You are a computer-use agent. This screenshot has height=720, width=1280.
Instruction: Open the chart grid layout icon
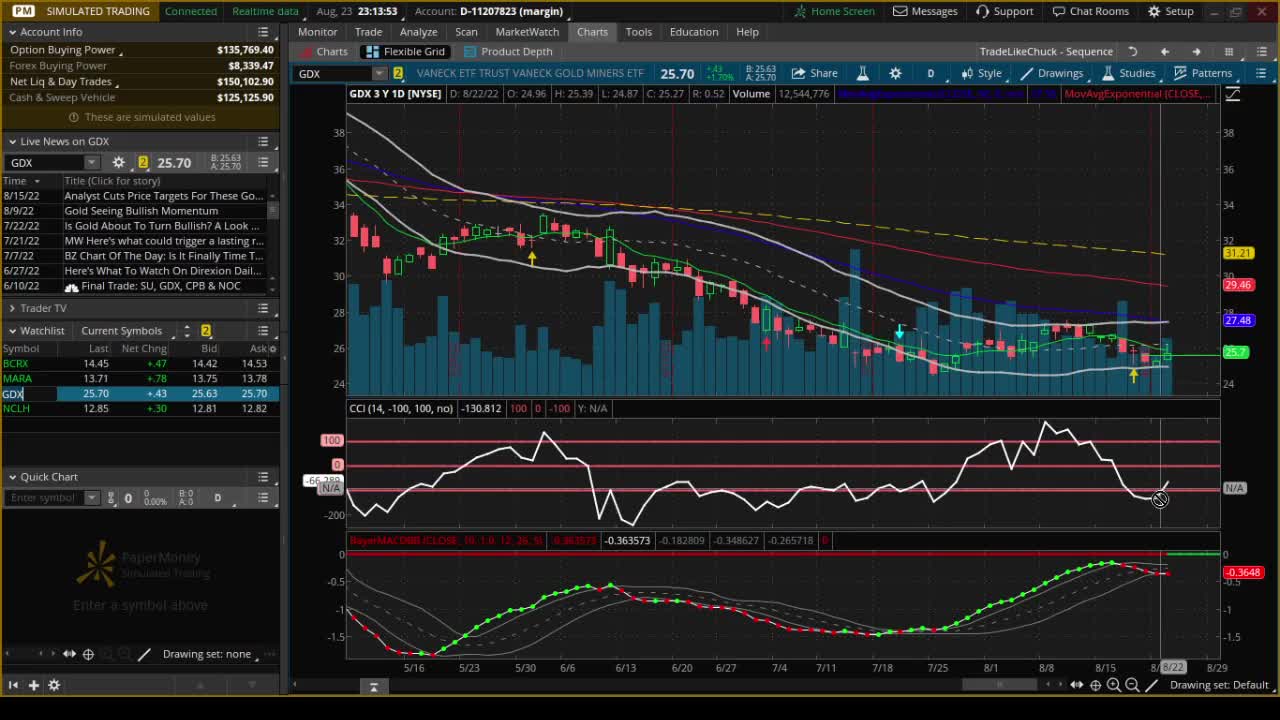pos(1229,51)
